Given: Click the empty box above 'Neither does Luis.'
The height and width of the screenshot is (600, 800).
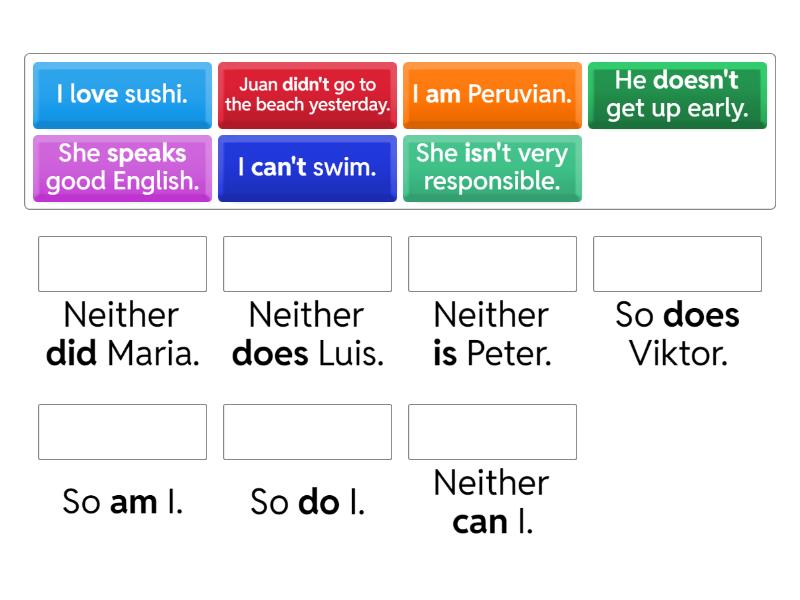Looking at the screenshot, I should pos(307,264).
